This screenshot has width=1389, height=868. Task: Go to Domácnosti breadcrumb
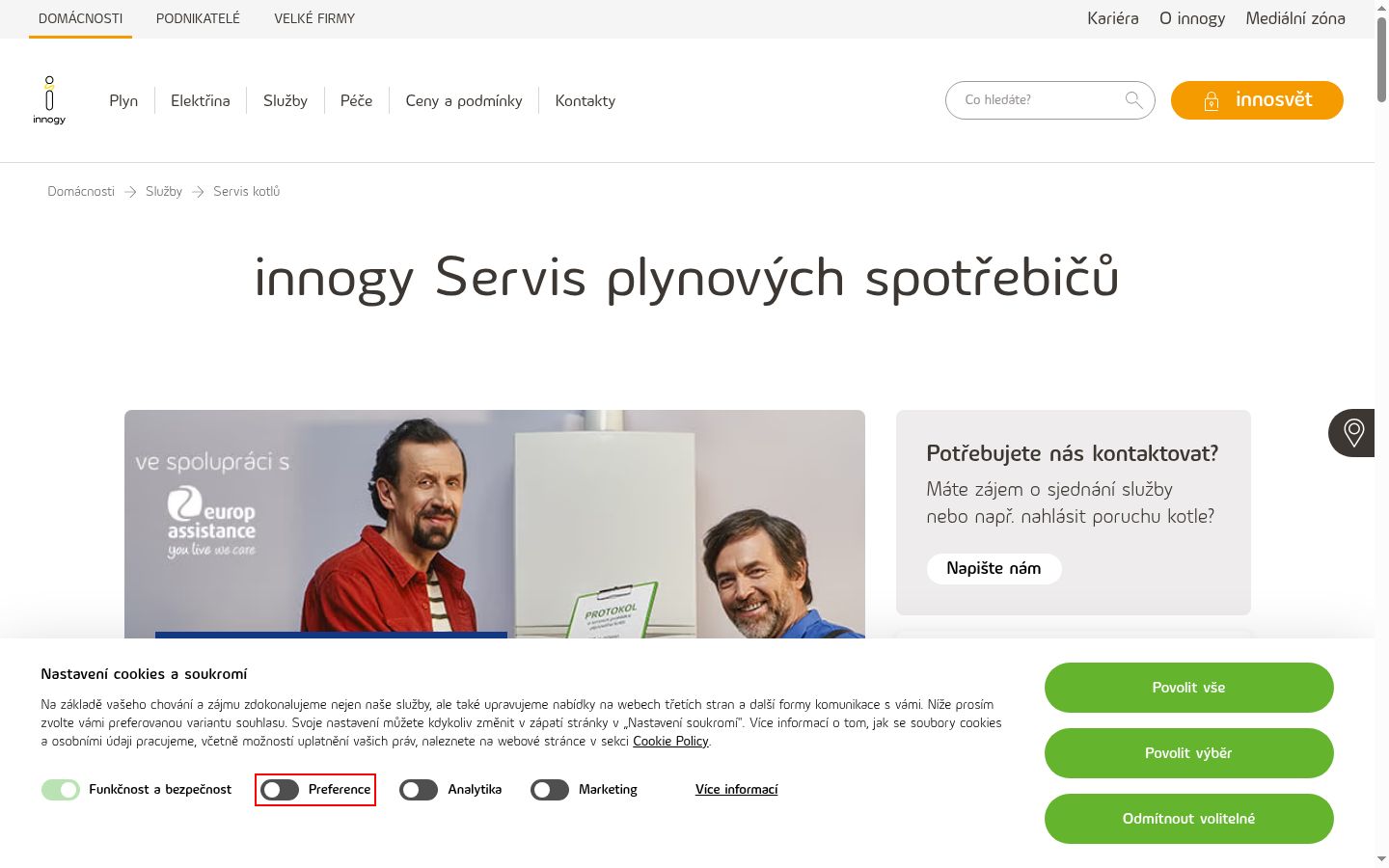point(81,192)
